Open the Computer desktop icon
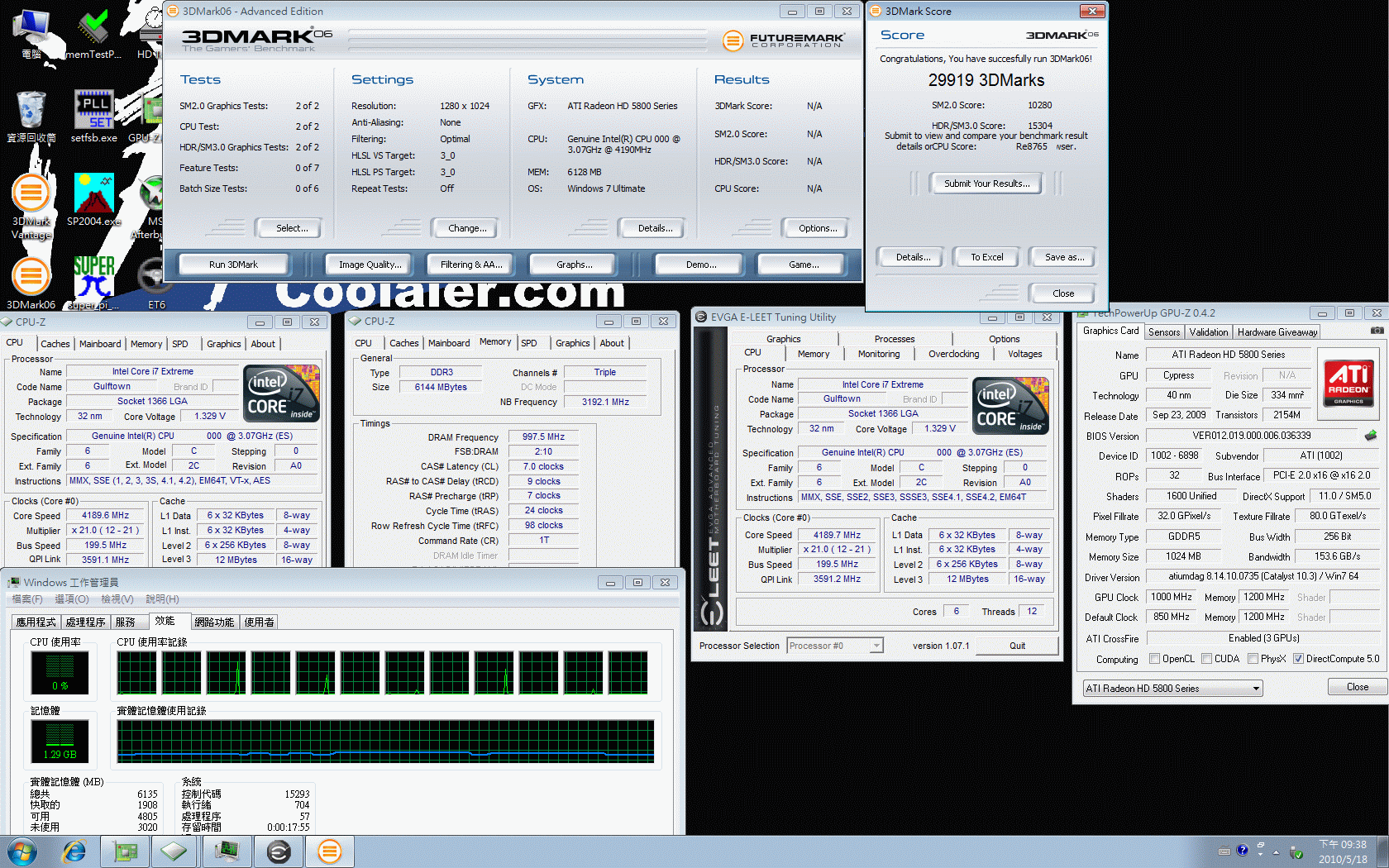Viewport: 1389px width, 868px height. (x=31, y=33)
